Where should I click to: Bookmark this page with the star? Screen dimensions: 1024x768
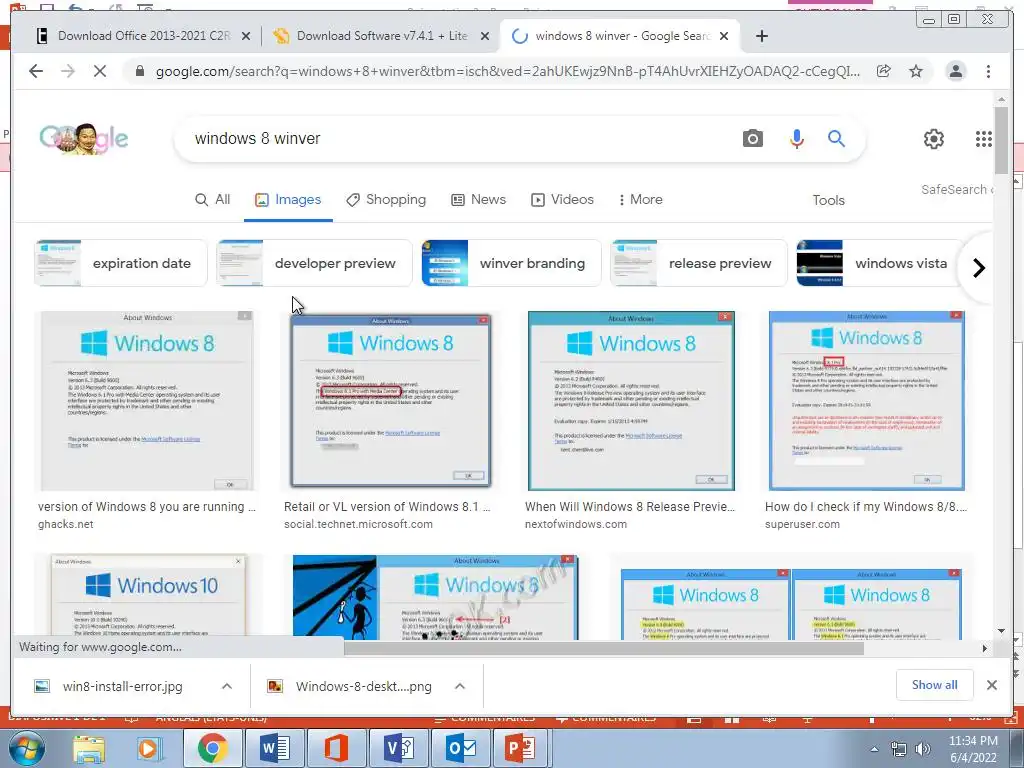[916, 71]
